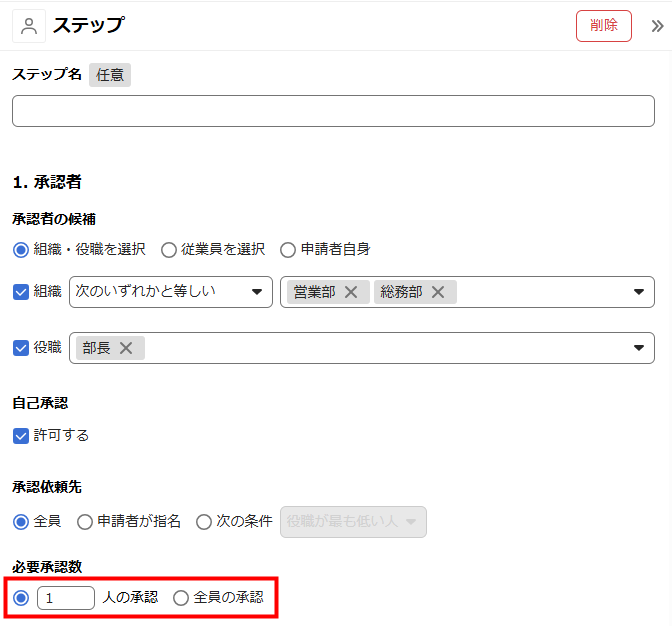Select 組織・役職を選択 radio option
The width and height of the screenshot is (672, 626).
21,249
